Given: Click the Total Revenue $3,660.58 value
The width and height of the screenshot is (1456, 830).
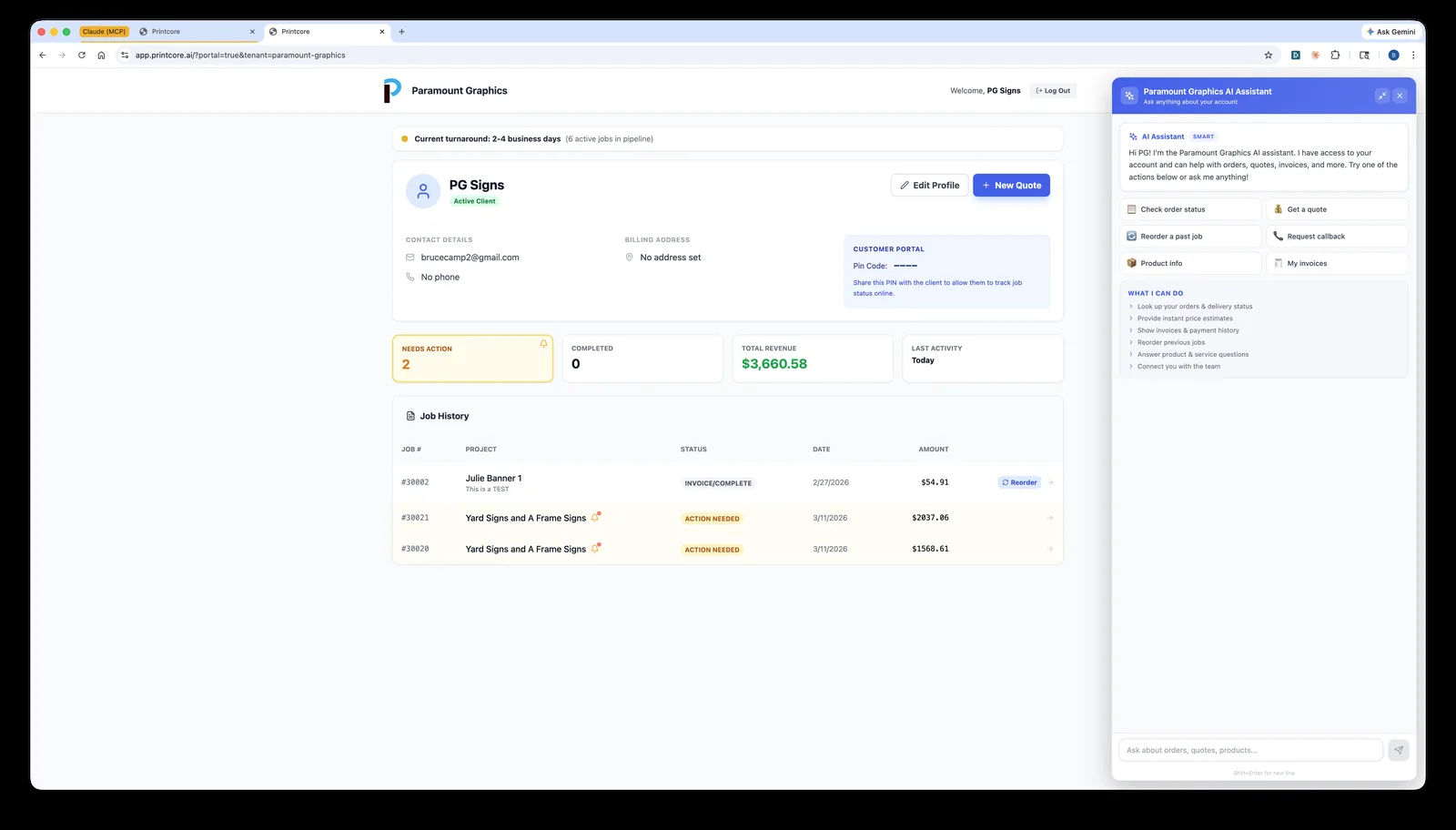Looking at the screenshot, I should pos(774,364).
